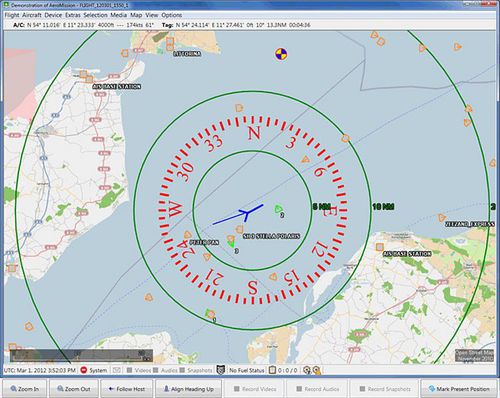Click the Tag position readout

click(x=236, y=25)
